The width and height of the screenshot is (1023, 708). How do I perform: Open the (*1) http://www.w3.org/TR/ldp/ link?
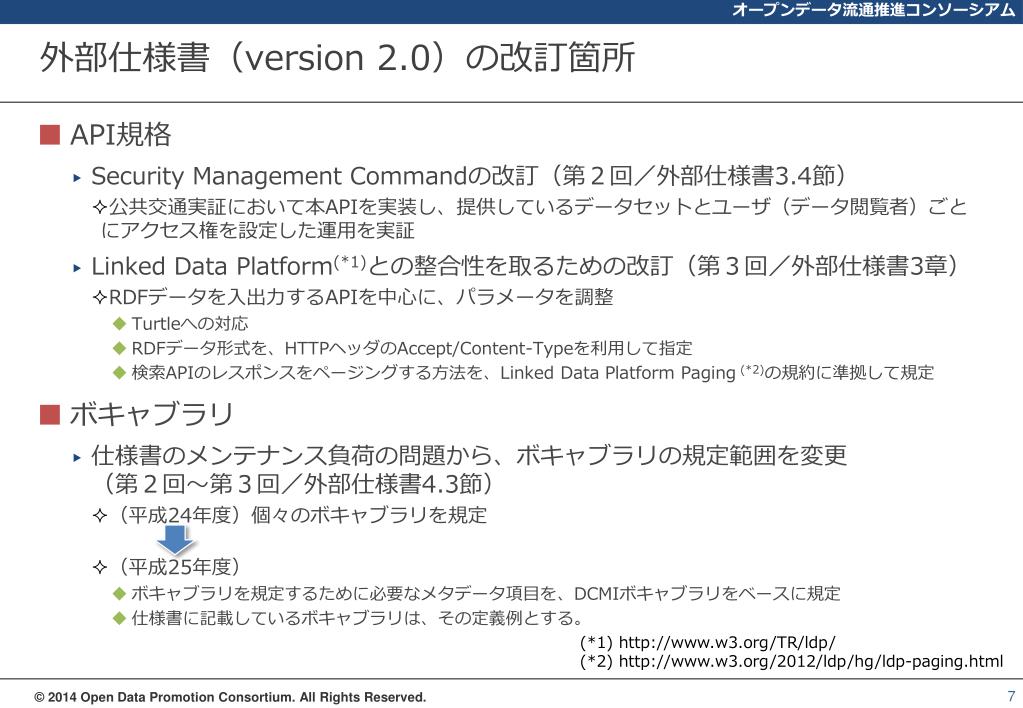708,643
